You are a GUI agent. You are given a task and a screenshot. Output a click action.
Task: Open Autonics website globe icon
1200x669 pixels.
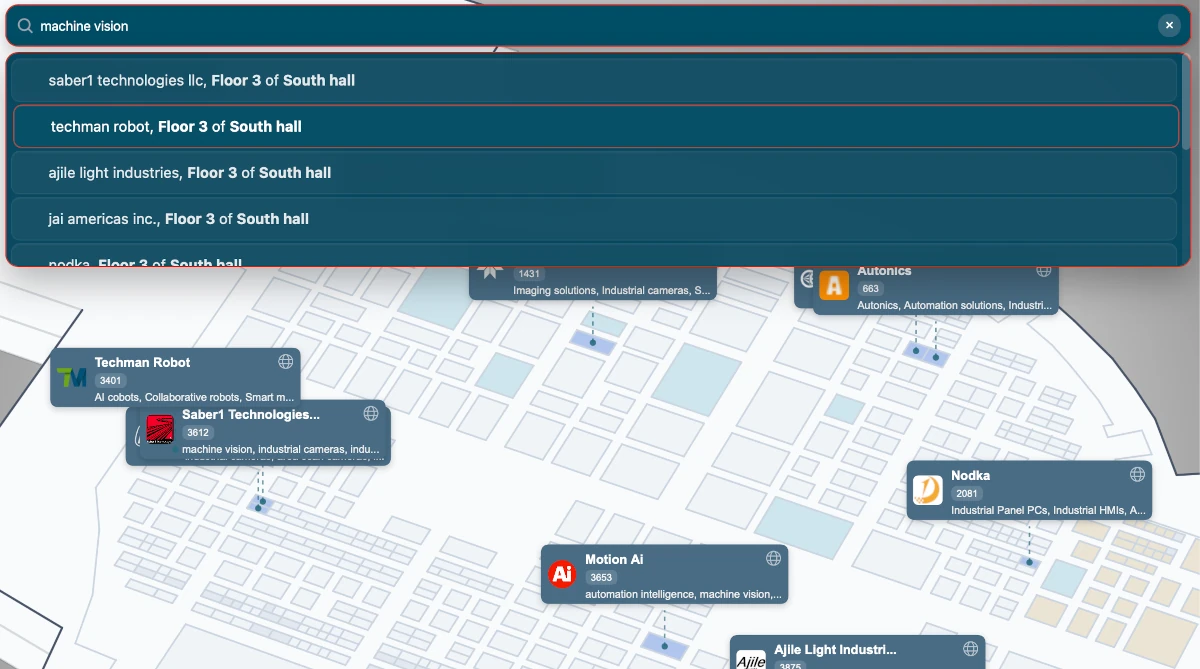point(1043,270)
